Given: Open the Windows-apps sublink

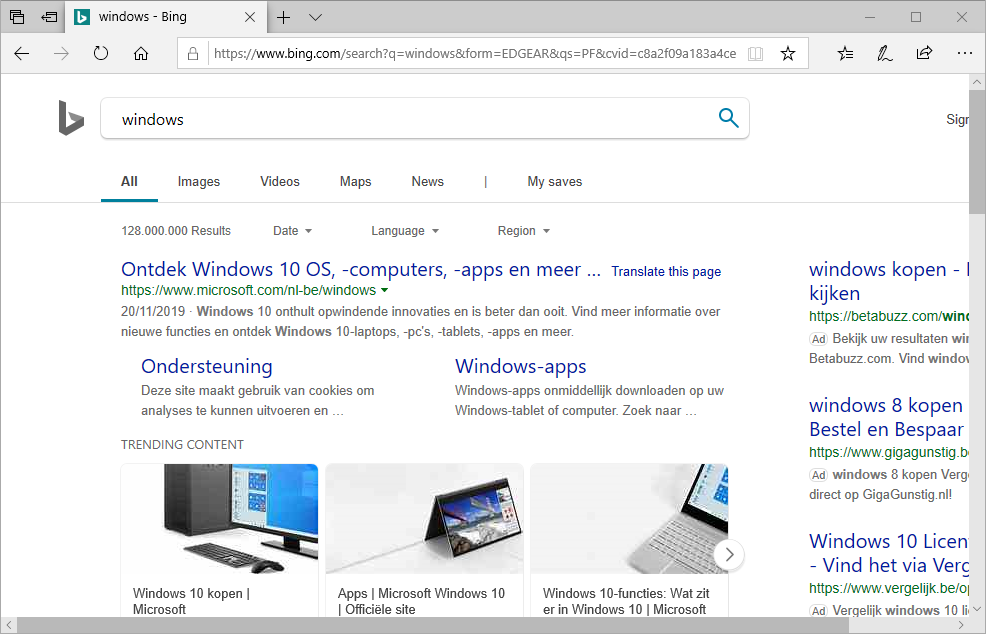Looking at the screenshot, I should pyautogui.click(x=521, y=366).
